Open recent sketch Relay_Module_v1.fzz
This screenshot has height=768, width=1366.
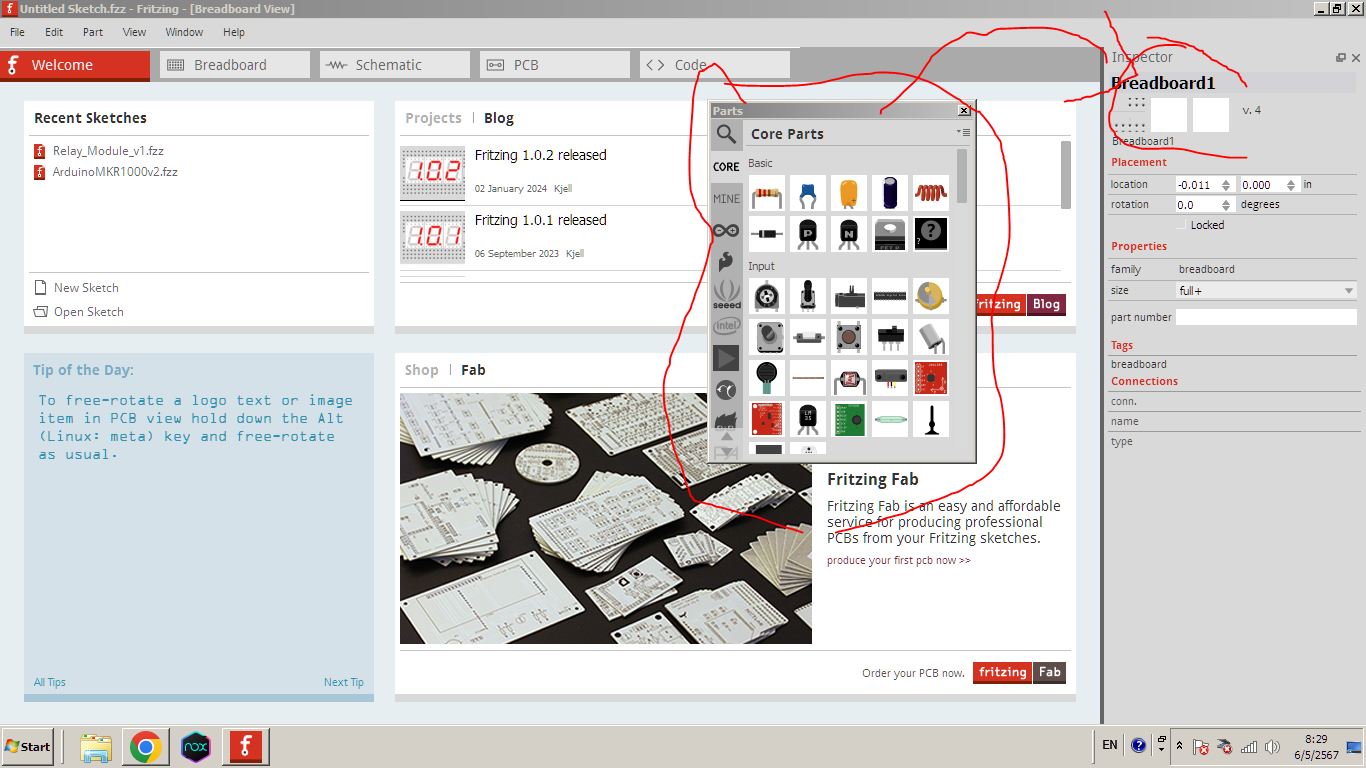[x=108, y=151]
